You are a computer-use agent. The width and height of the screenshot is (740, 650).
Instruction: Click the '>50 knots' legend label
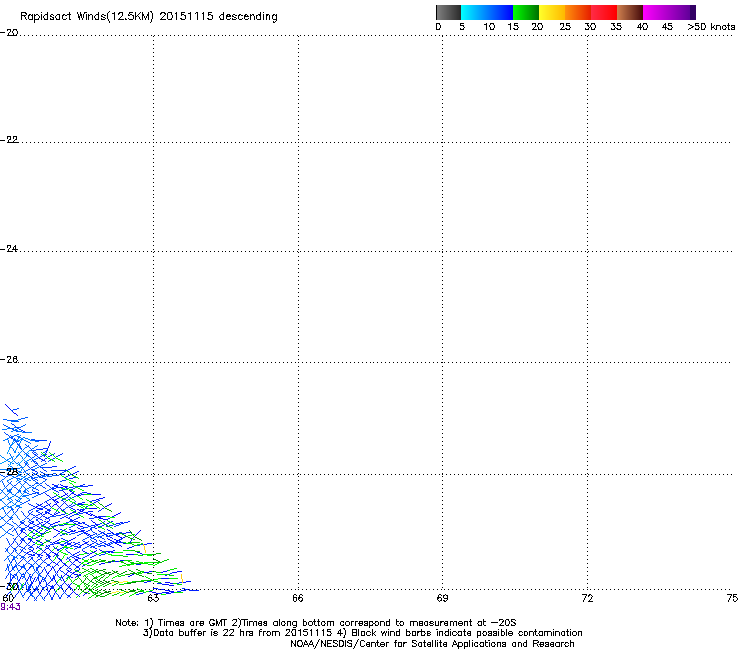point(711,27)
